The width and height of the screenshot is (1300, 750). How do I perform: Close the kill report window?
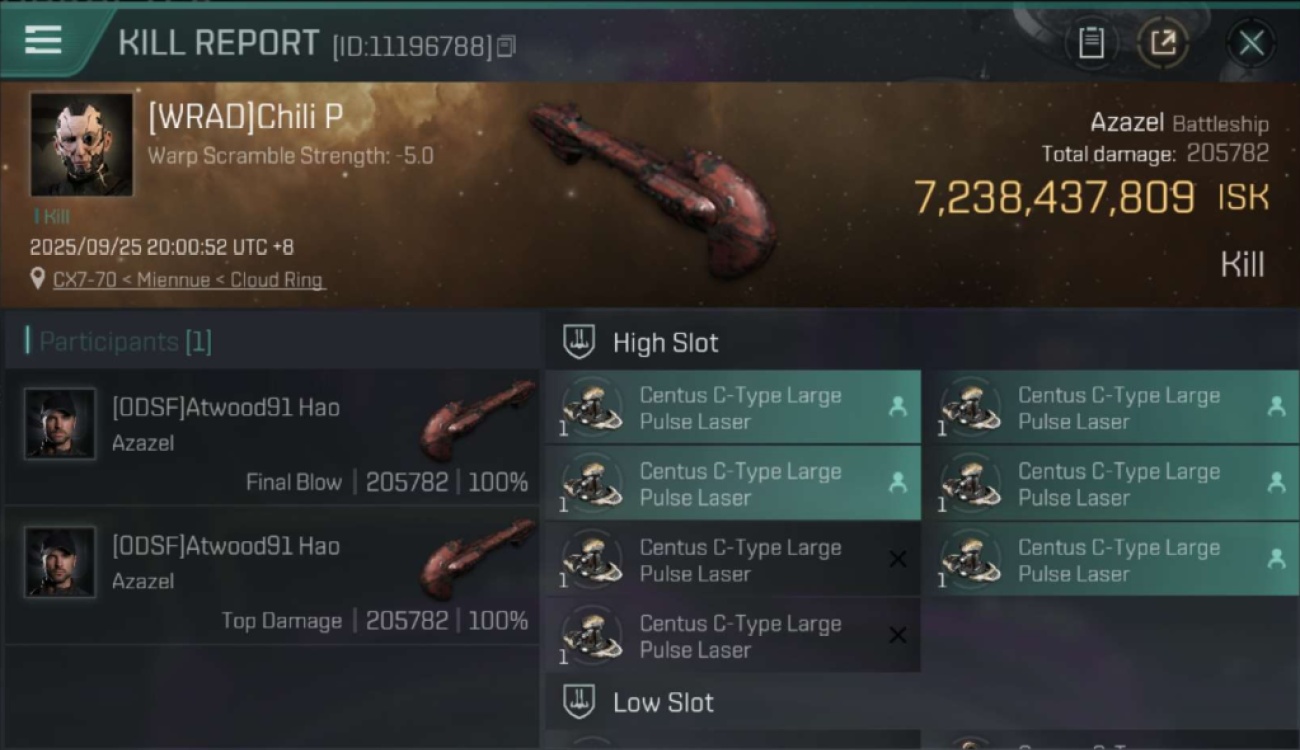coord(1251,43)
